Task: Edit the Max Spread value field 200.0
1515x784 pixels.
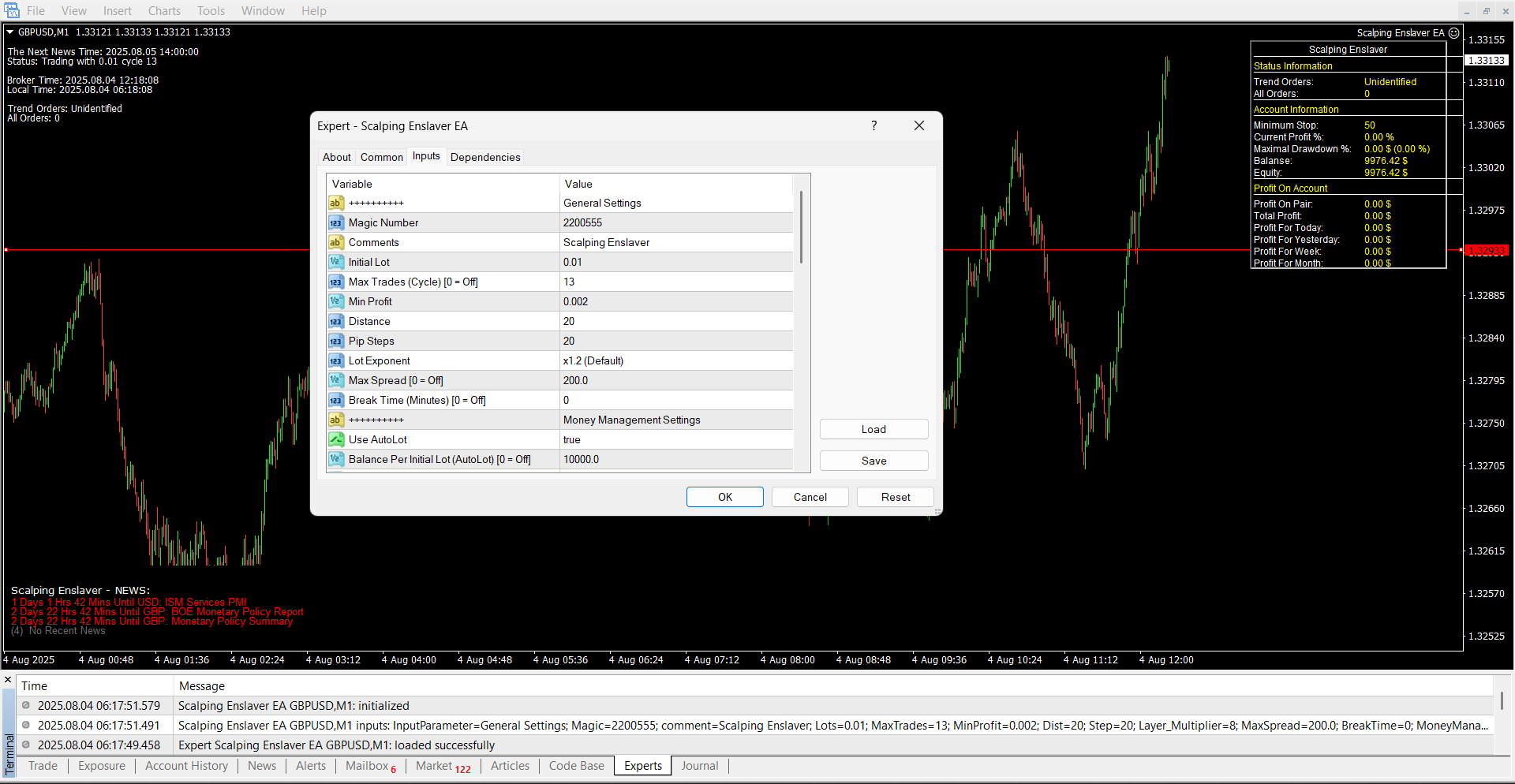Action: click(x=675, y=381)
